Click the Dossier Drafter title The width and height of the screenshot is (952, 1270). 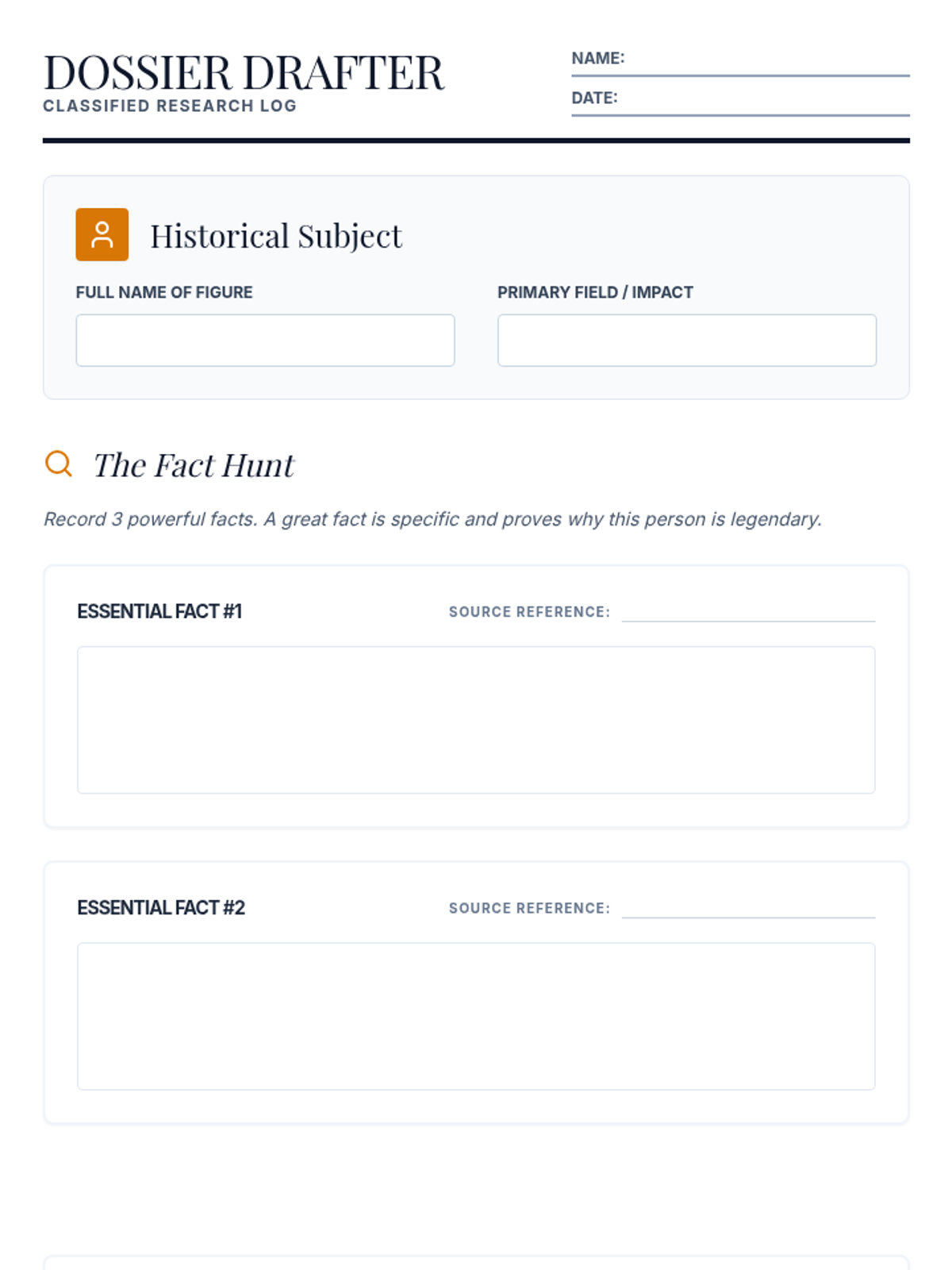point(244,73)
